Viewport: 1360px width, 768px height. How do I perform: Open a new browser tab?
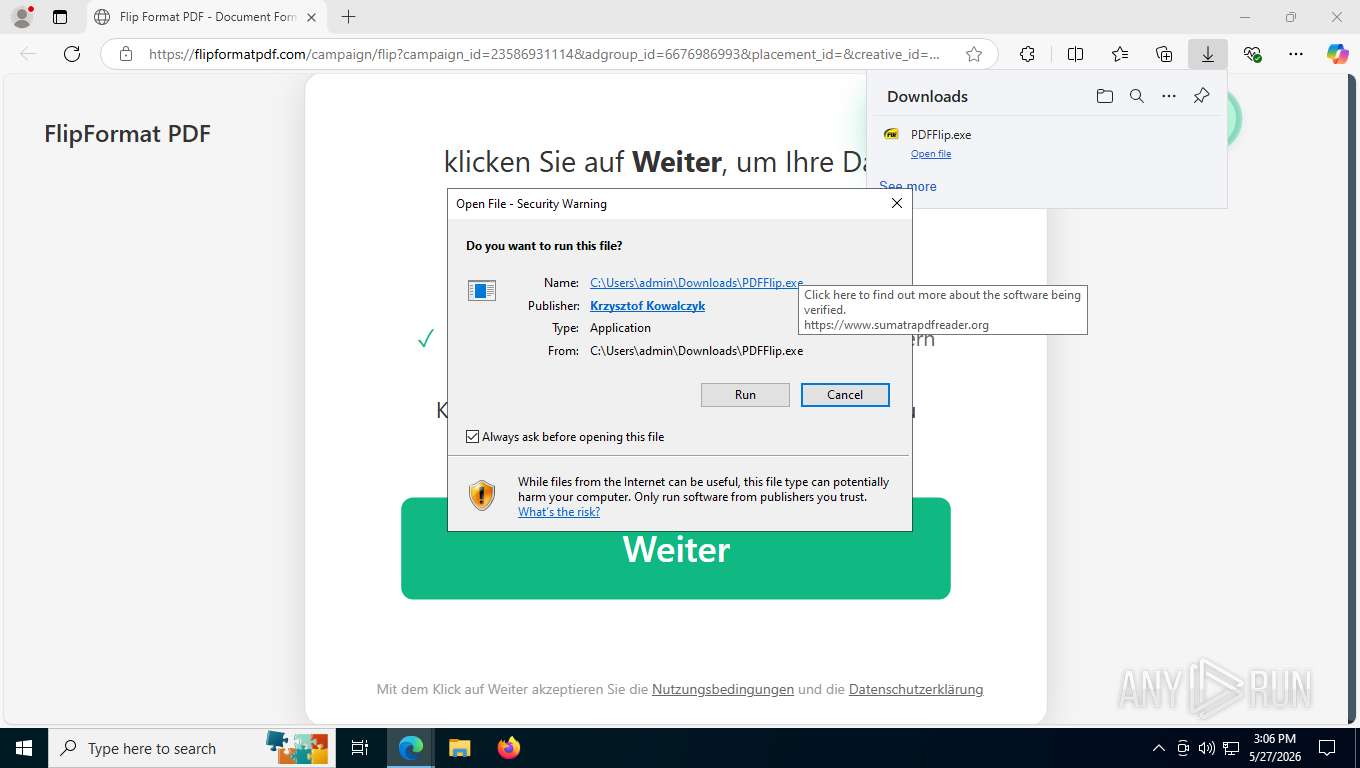[x=348, y=17]
